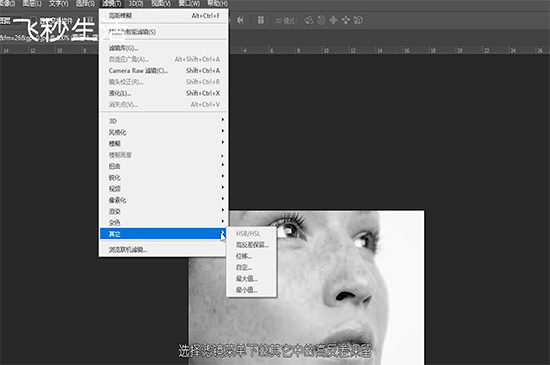Open the 视图(V) menu in menu bar
550x365 pixels.
161,4
